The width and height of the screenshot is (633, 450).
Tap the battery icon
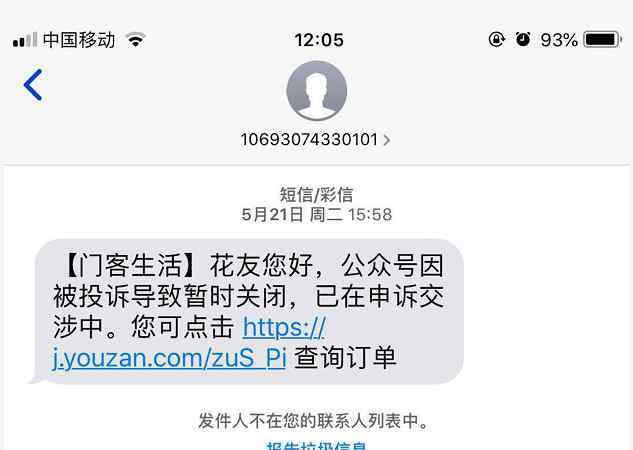[x=603, y=40]
